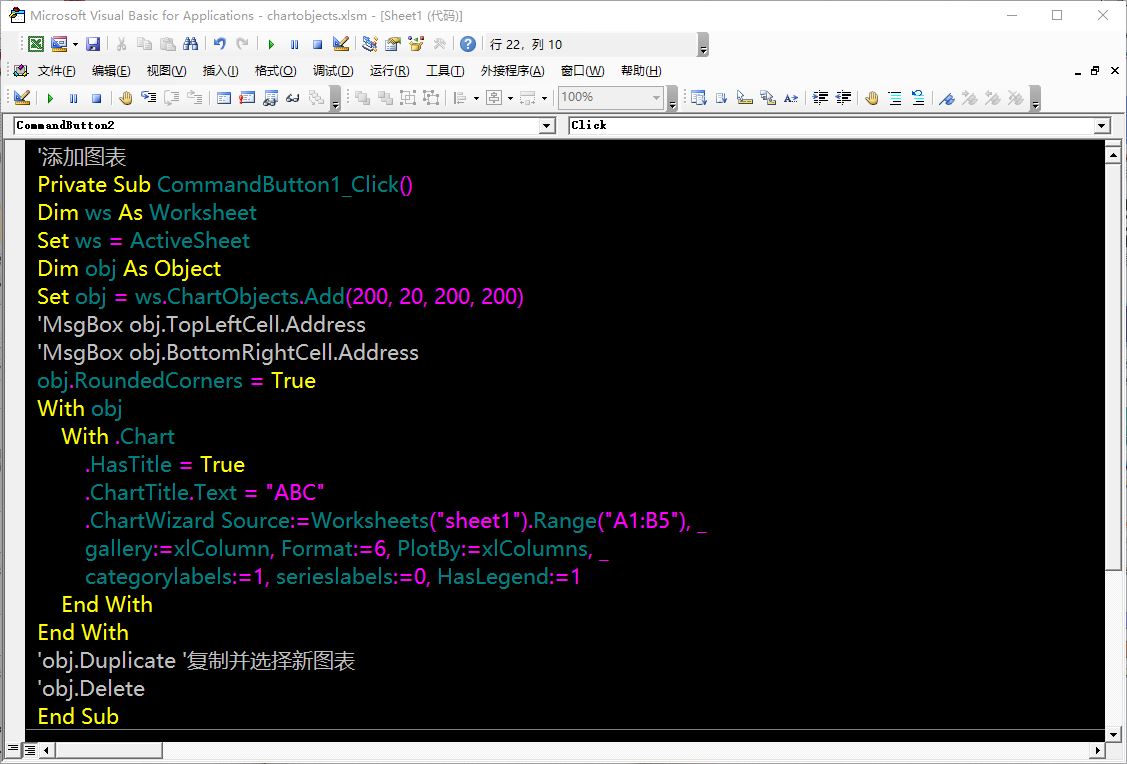This screenshot has width=1127, height=764.
Task: Open the 调试(D) menu
Action: pyautogui.click(x=333, y=70)
